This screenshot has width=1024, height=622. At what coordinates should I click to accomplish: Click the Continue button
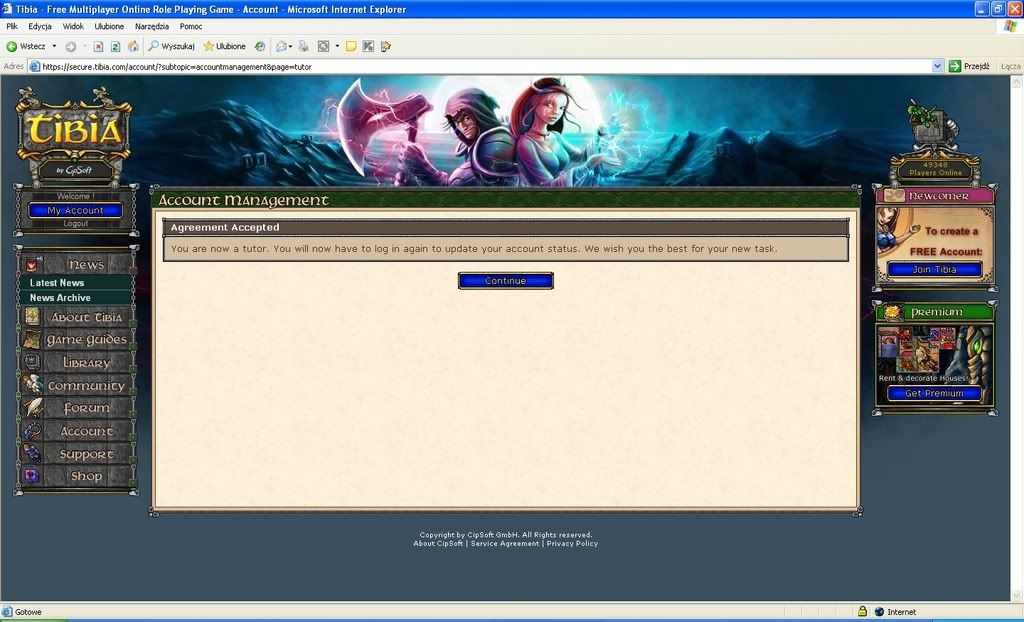pos(505,281)
